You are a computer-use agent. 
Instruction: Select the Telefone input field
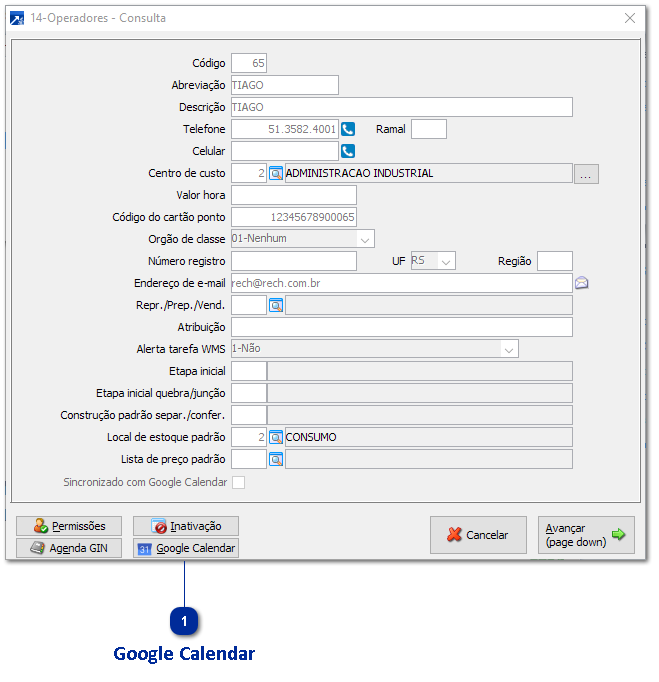pyautogui.click(x=285, y=129)
